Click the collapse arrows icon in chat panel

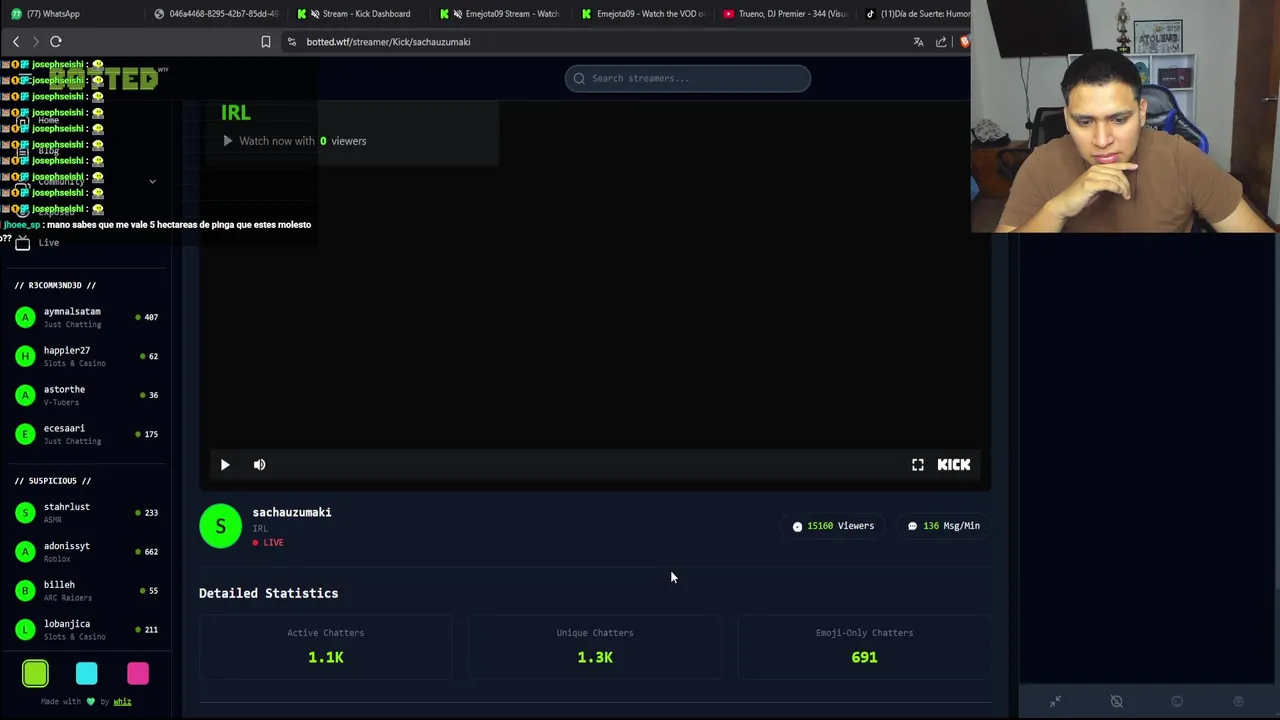(1055, 702)
